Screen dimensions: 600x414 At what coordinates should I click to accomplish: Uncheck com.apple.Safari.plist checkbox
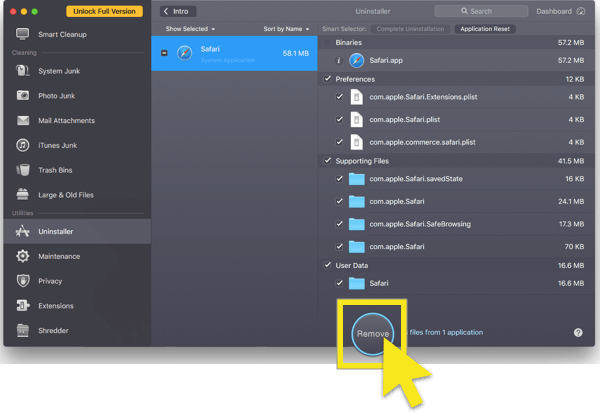pyautogui.click(x=339, y=119)
